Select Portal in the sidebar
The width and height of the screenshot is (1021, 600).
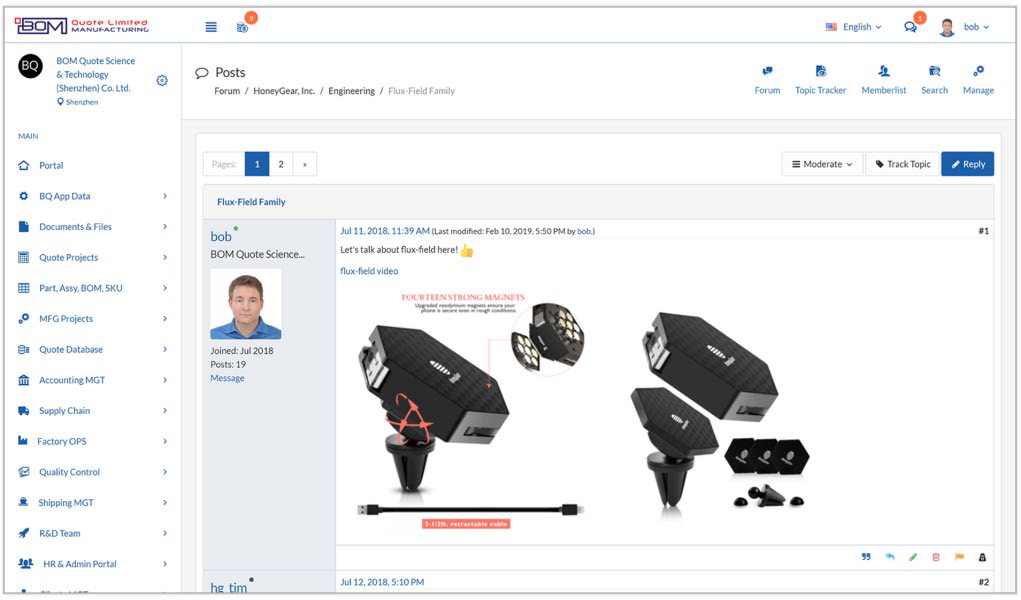coord(51,165)
